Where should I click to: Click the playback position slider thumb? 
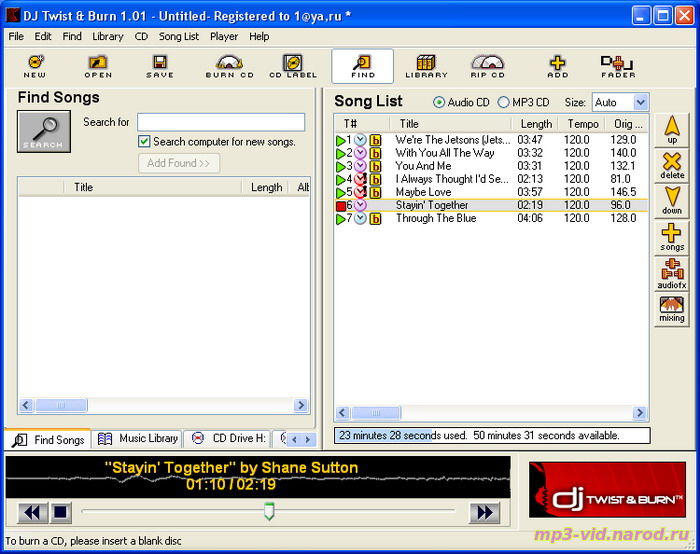pyautogui.click(x=269, y=512)
